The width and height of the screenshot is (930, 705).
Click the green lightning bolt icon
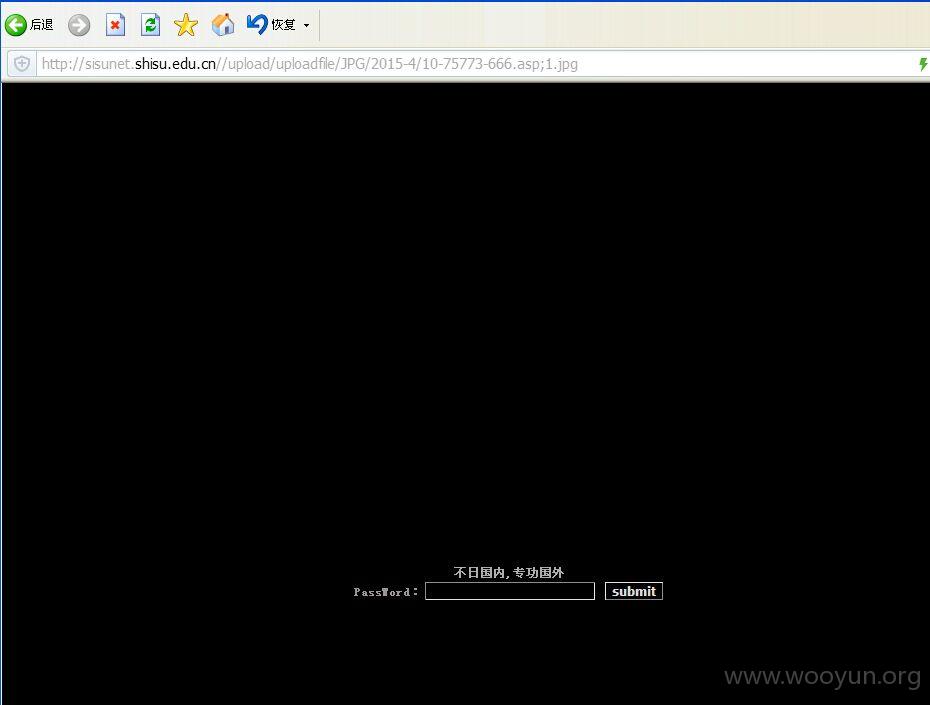click(923, 64)
